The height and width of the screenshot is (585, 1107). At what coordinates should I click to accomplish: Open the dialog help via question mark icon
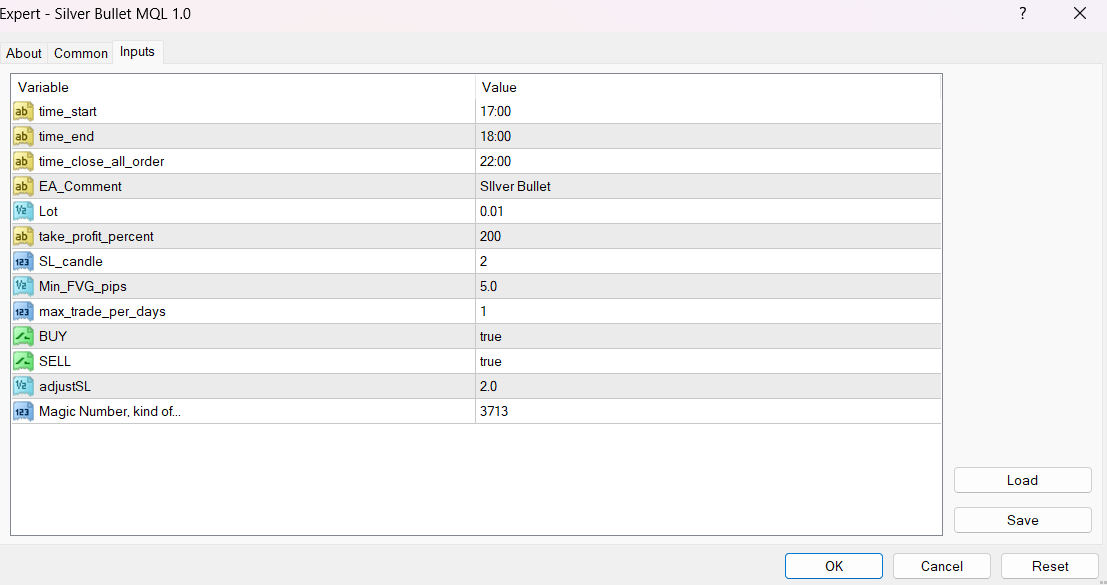click(1022, 13)
